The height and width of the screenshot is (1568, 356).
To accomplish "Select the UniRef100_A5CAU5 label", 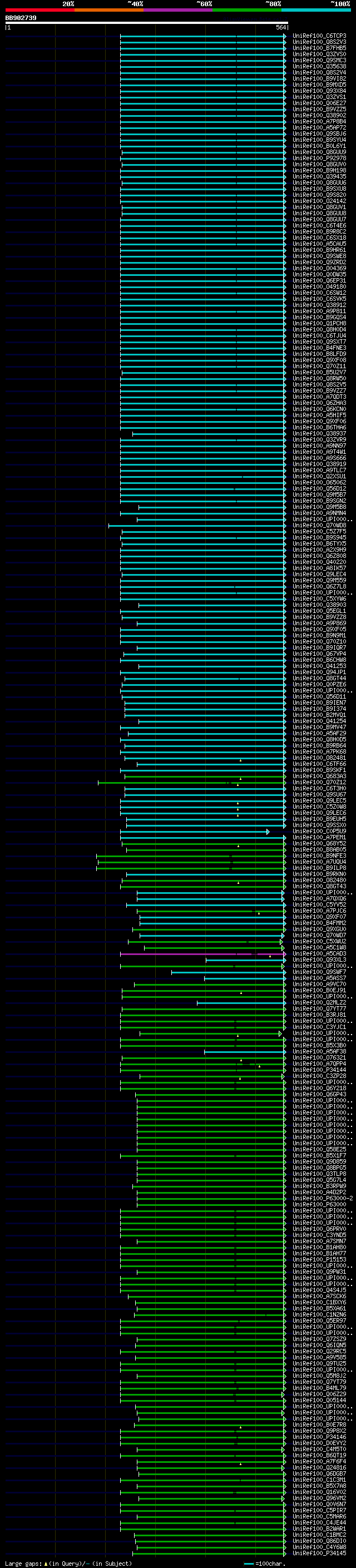I will [x=319, y=244].
